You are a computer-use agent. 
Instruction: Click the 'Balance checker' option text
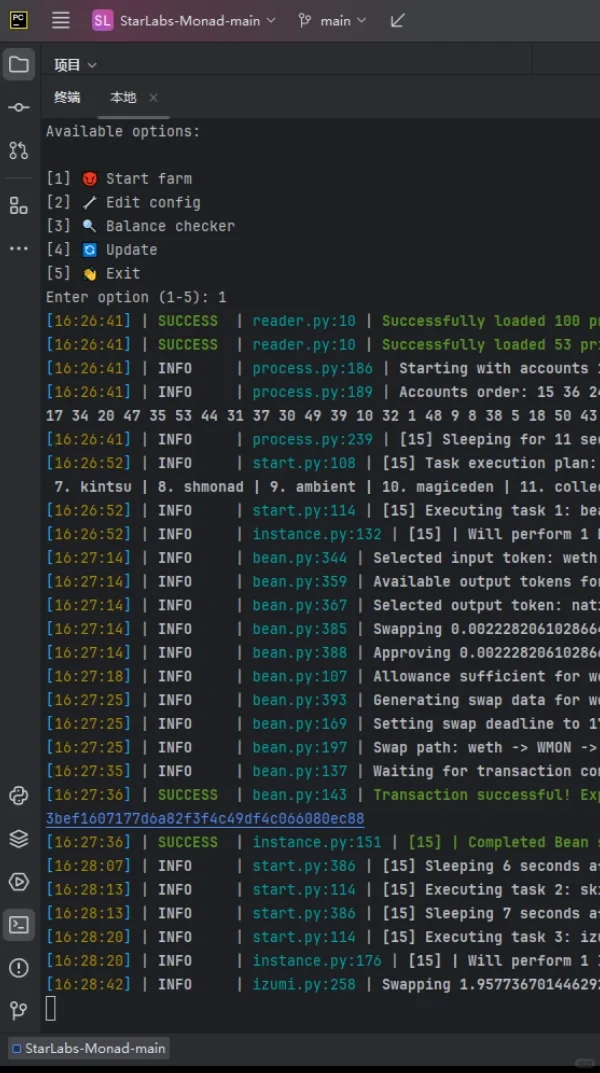click(x=170, y=226)
